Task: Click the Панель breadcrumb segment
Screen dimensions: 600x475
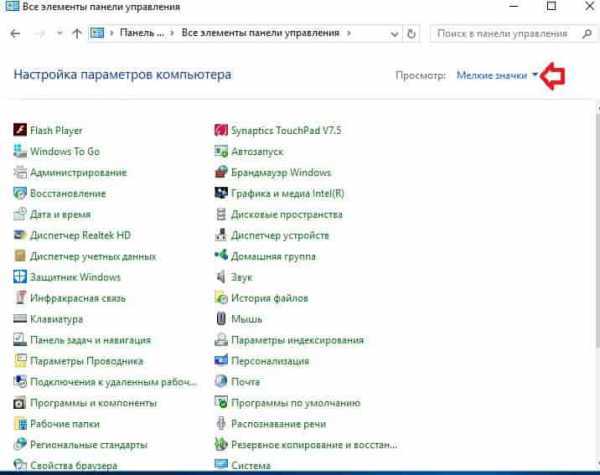Action: coord(142,33)
